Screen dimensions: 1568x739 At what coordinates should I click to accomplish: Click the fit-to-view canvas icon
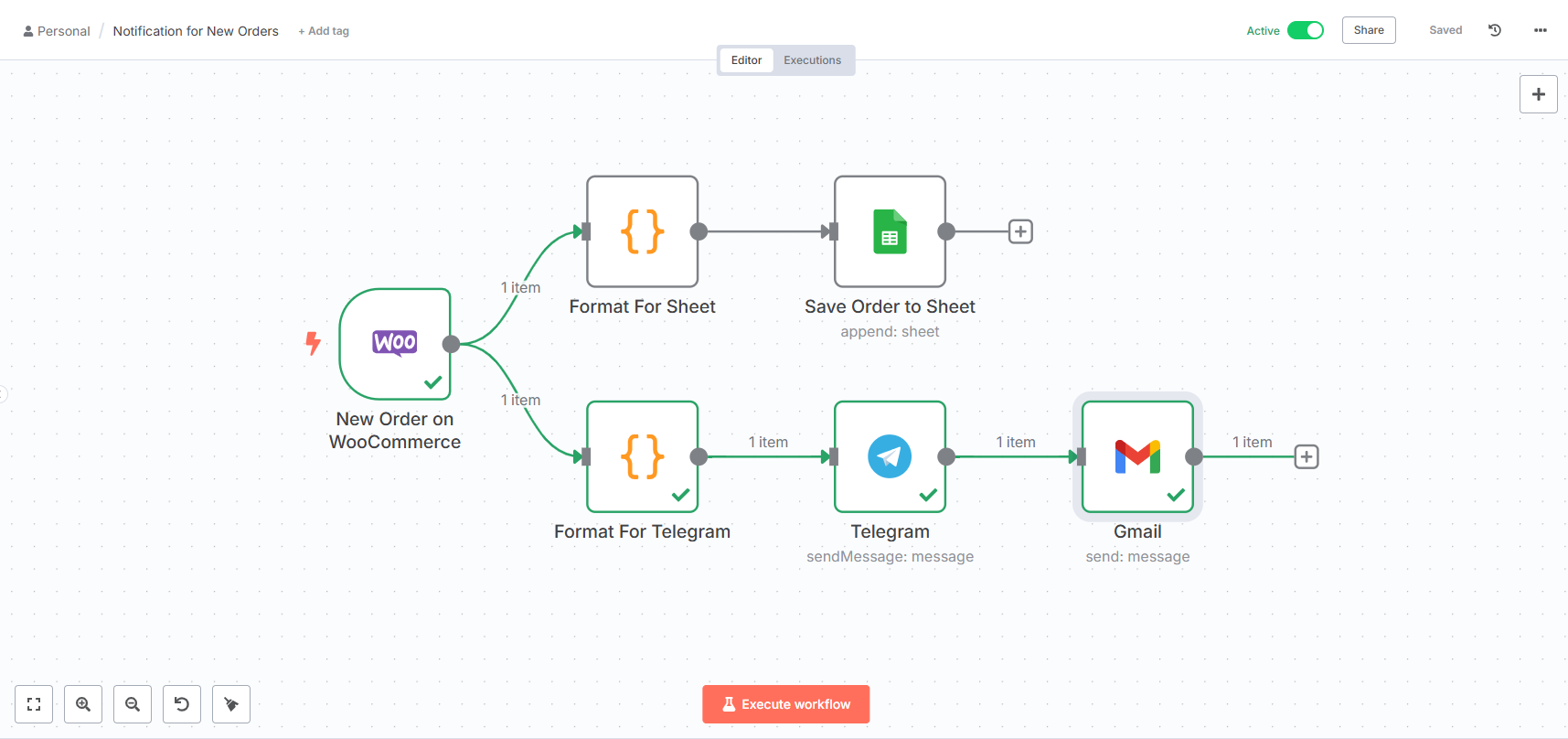click(x=34, y=704)
